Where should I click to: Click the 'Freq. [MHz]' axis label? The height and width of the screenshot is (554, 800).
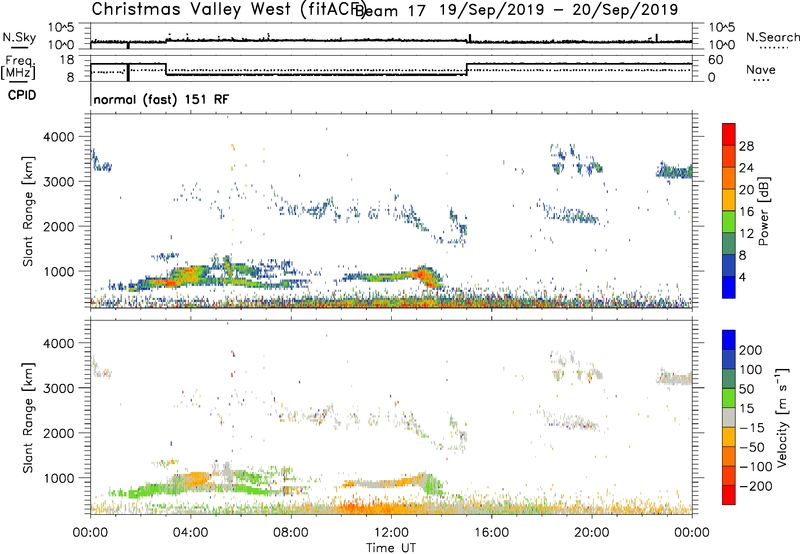tap(18, 67)
